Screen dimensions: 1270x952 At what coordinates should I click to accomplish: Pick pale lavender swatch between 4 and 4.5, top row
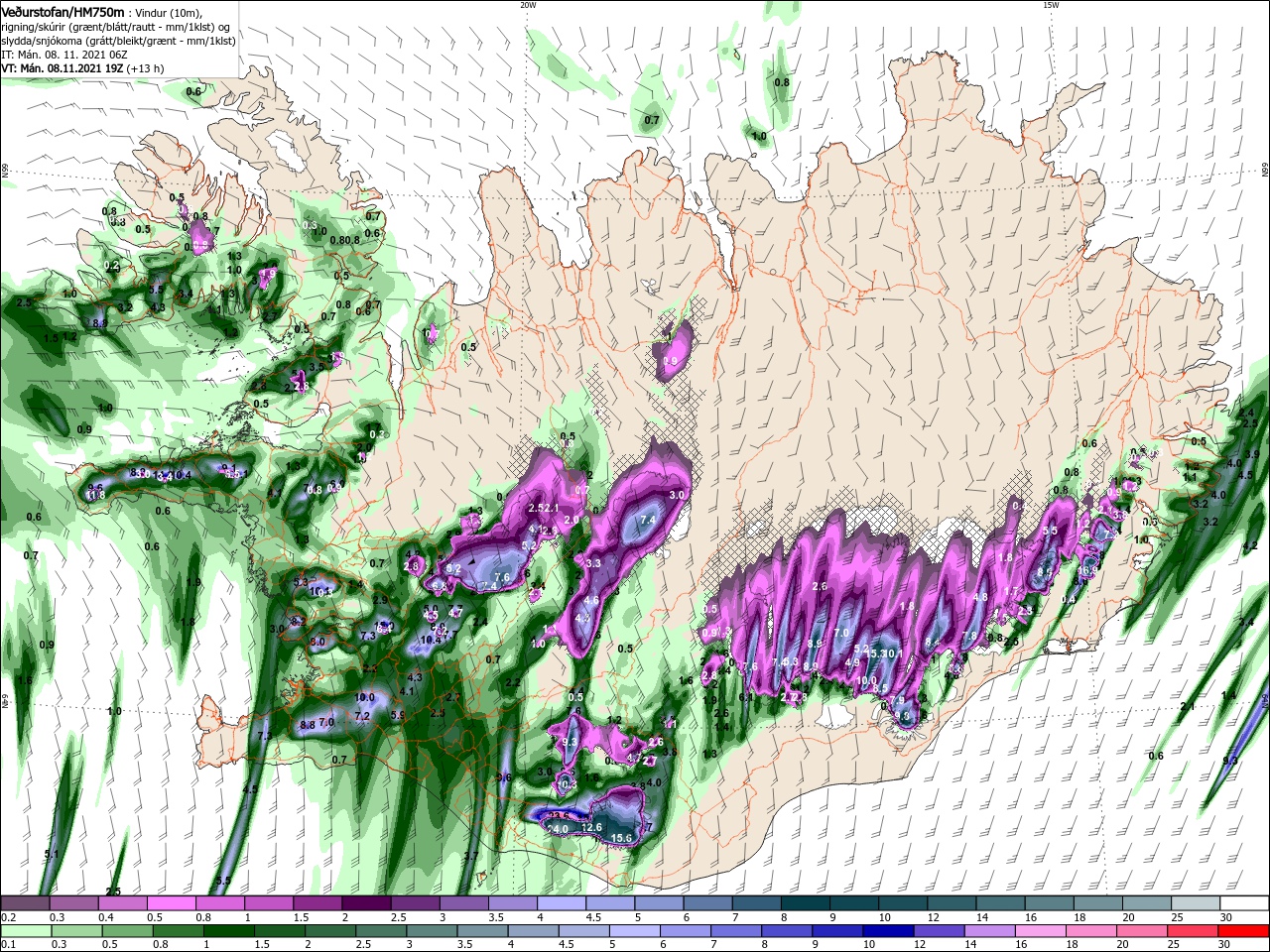click(x=562, y=903)
